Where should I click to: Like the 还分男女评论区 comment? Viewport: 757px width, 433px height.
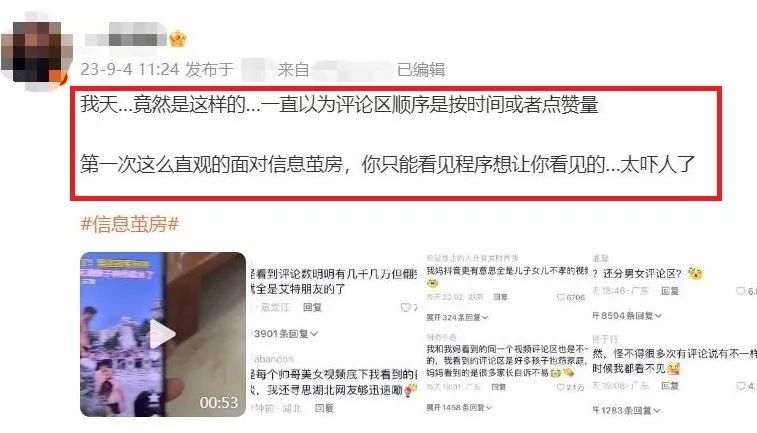[741, 291]
